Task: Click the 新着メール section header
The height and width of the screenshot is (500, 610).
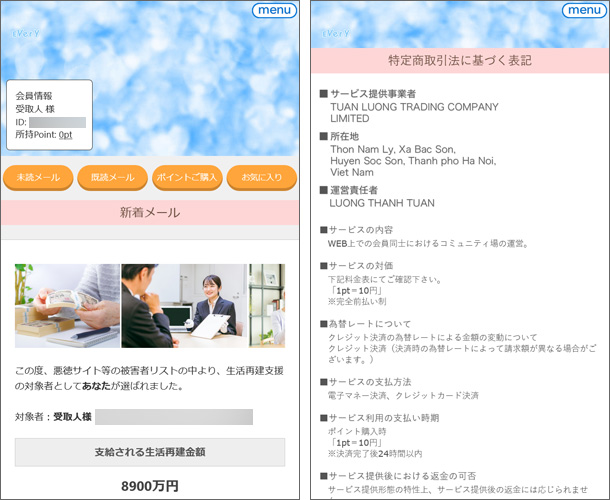Action: pyautogui.click(x=150, y=213)
